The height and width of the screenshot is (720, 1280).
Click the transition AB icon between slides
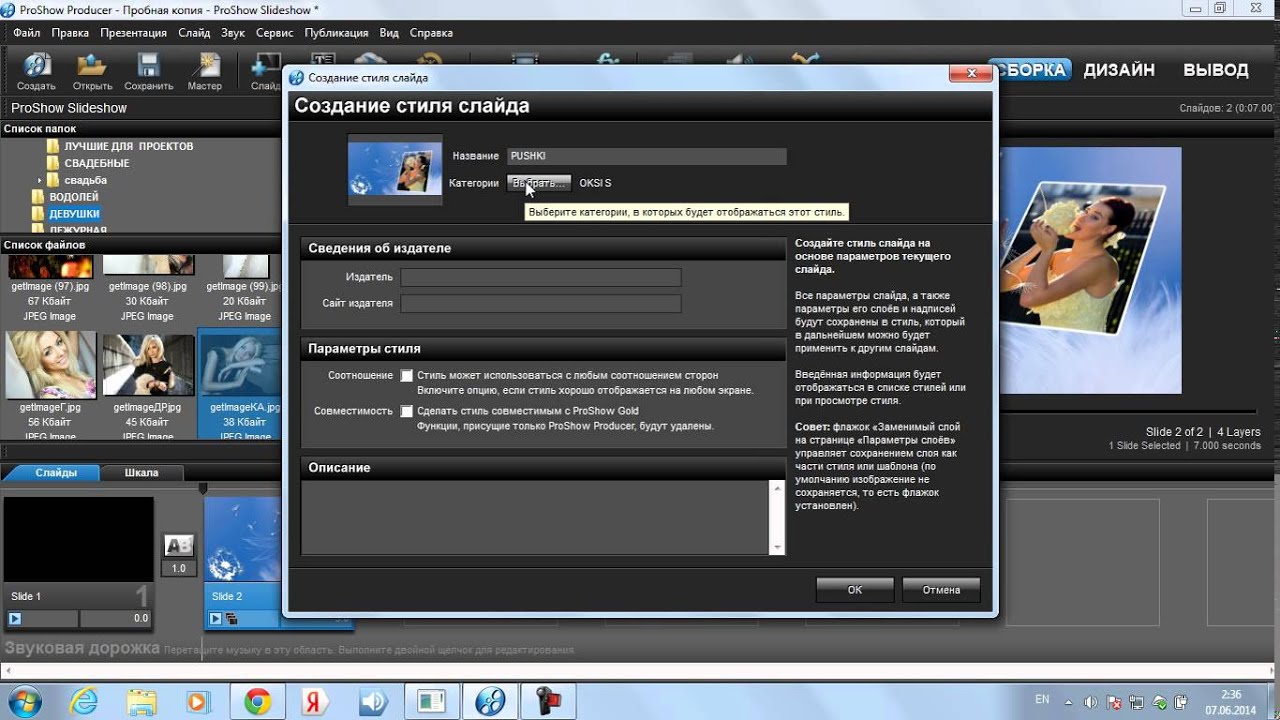(x=178, y=546)
